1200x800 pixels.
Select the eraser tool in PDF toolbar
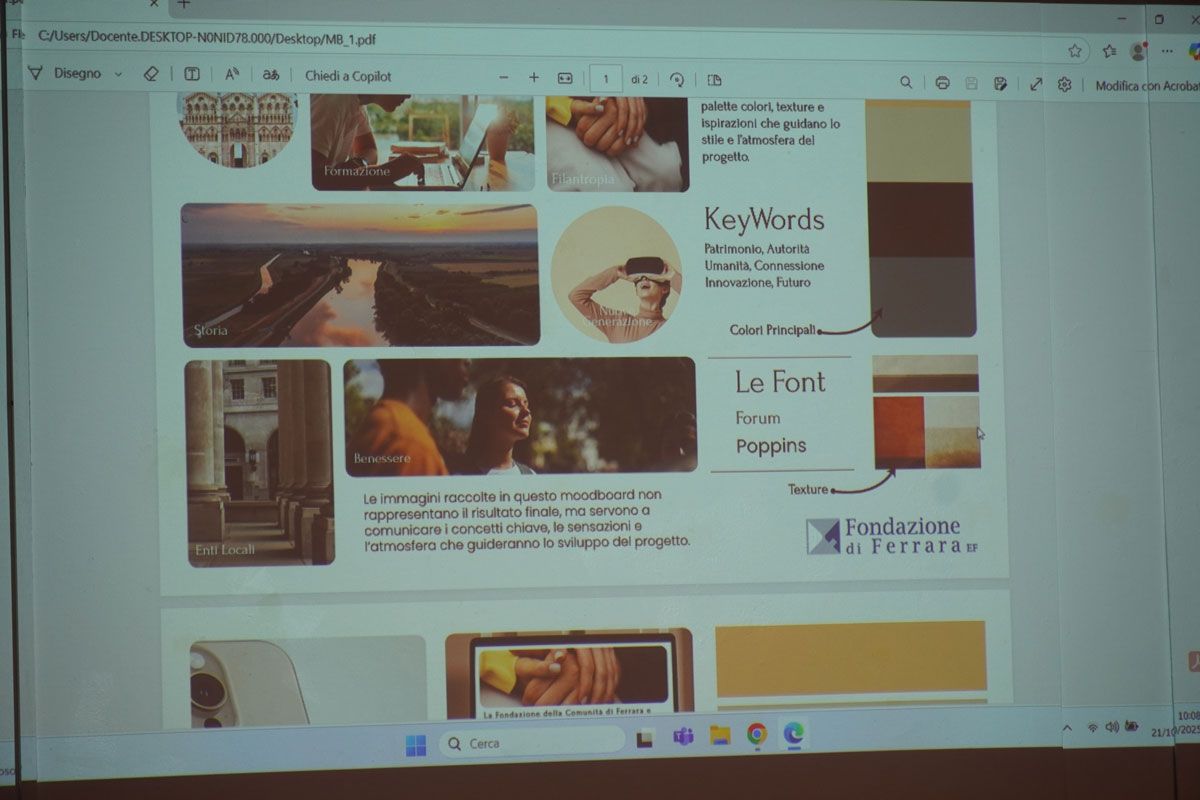click(x=151, y=74)
